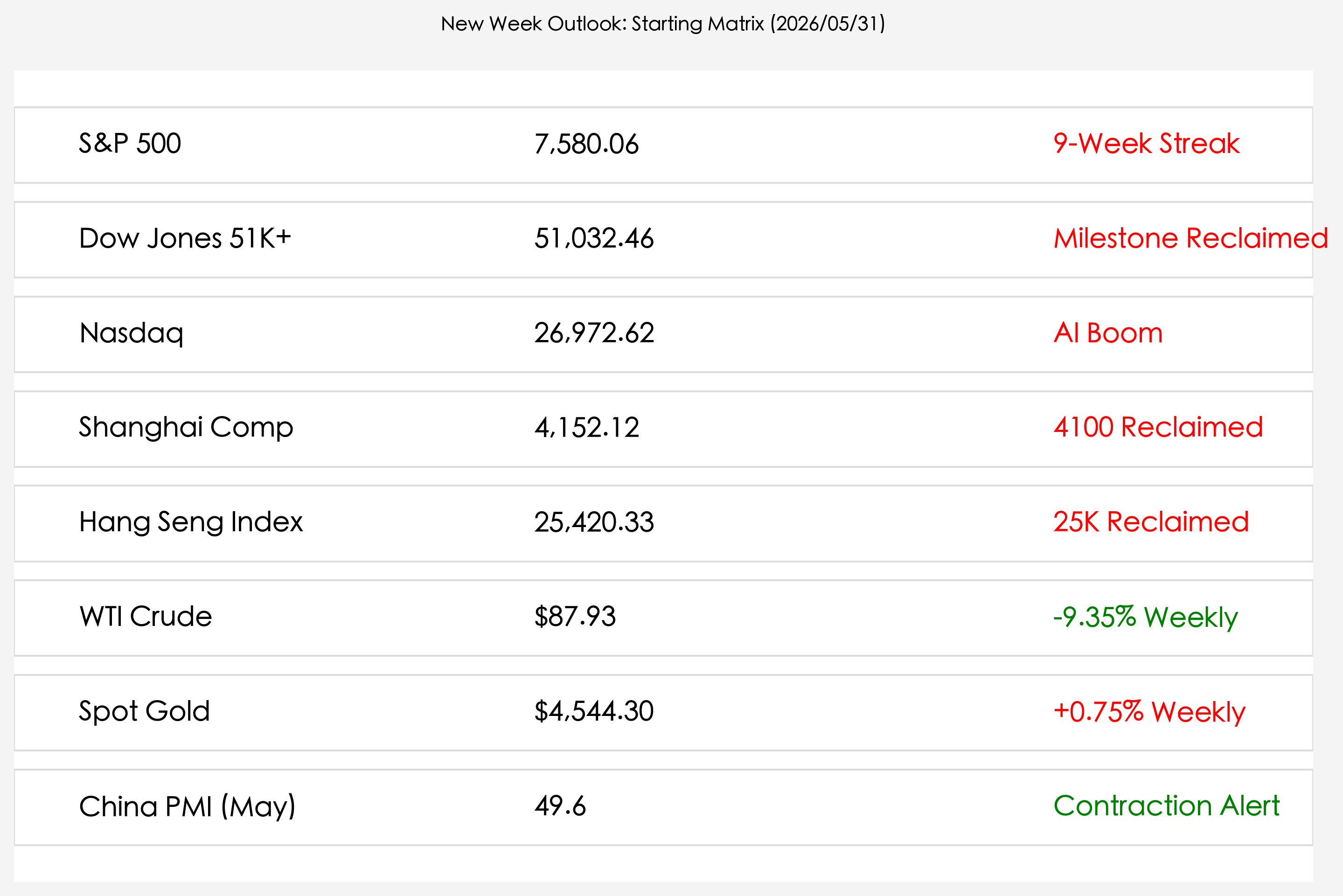Screen dimensions: 1343x896
Task: Click the Dow value 51,032.46
Action: click(x=594, y=238)
